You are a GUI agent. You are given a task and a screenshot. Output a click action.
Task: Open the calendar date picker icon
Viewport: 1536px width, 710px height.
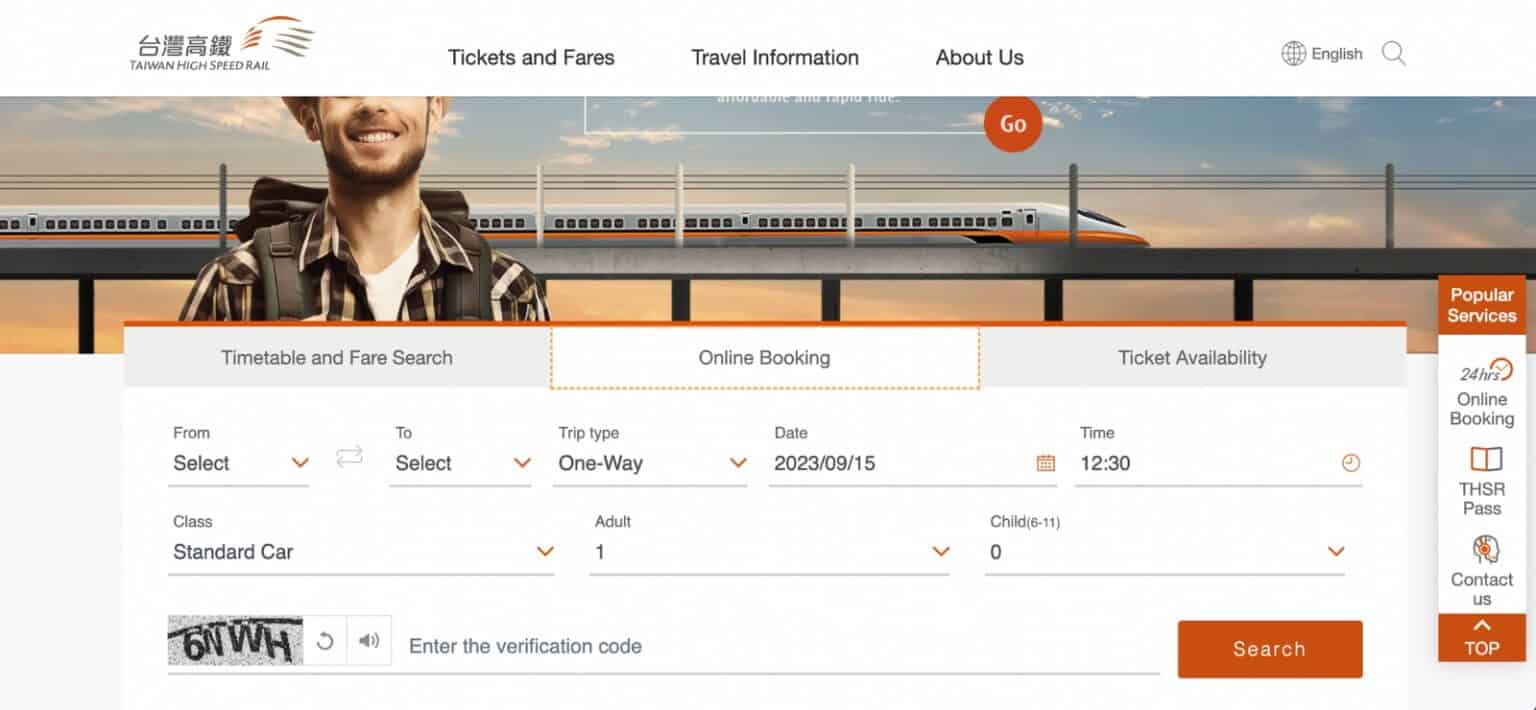[x=1044, y=463]
